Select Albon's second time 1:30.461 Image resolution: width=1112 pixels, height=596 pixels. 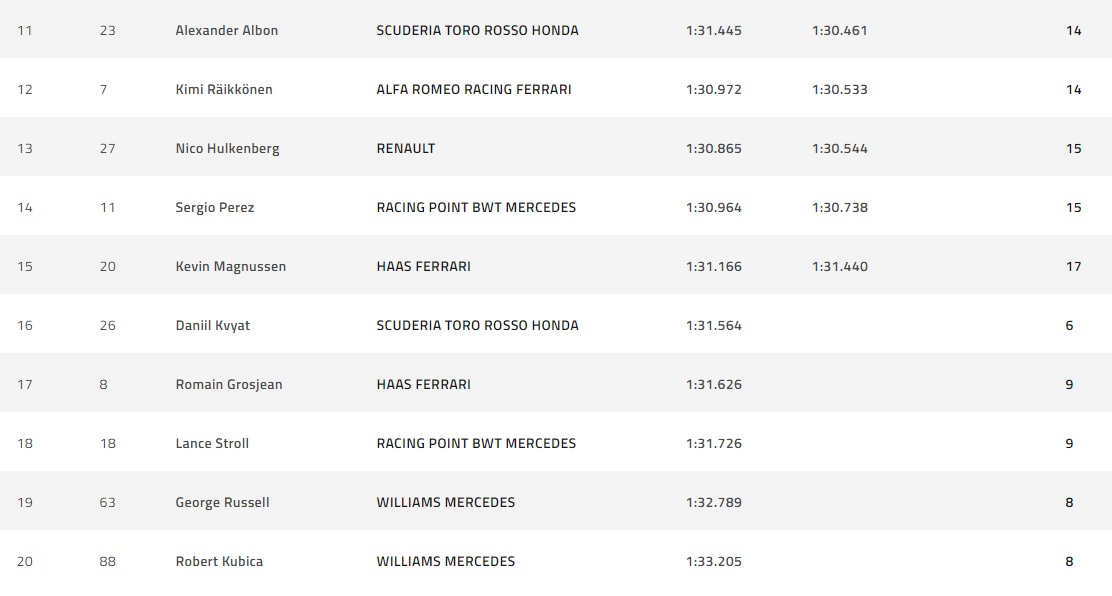point(839,30)
